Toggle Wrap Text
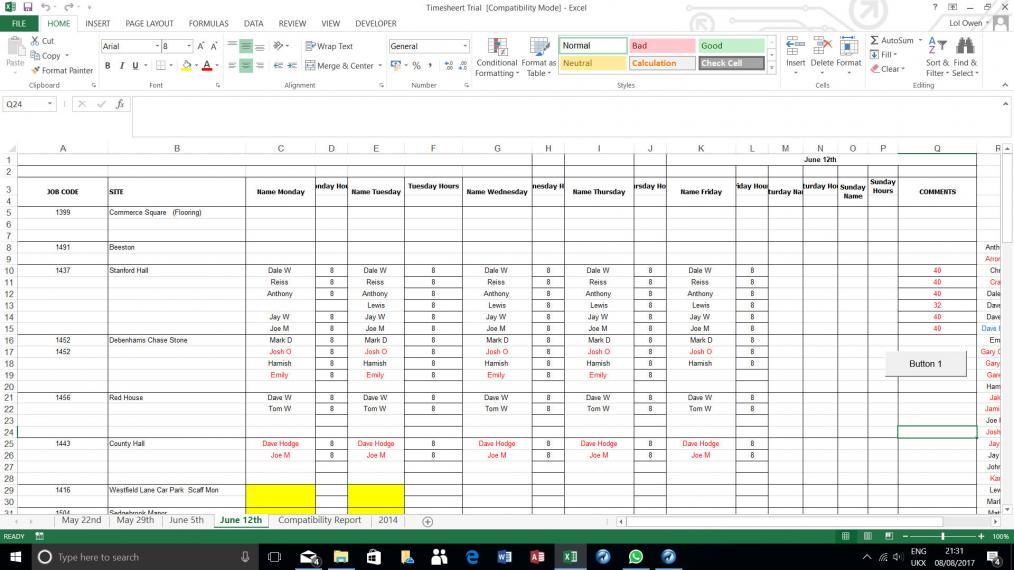The height and width of the screenshot is (570, 1014). click(x=329, y=46)
